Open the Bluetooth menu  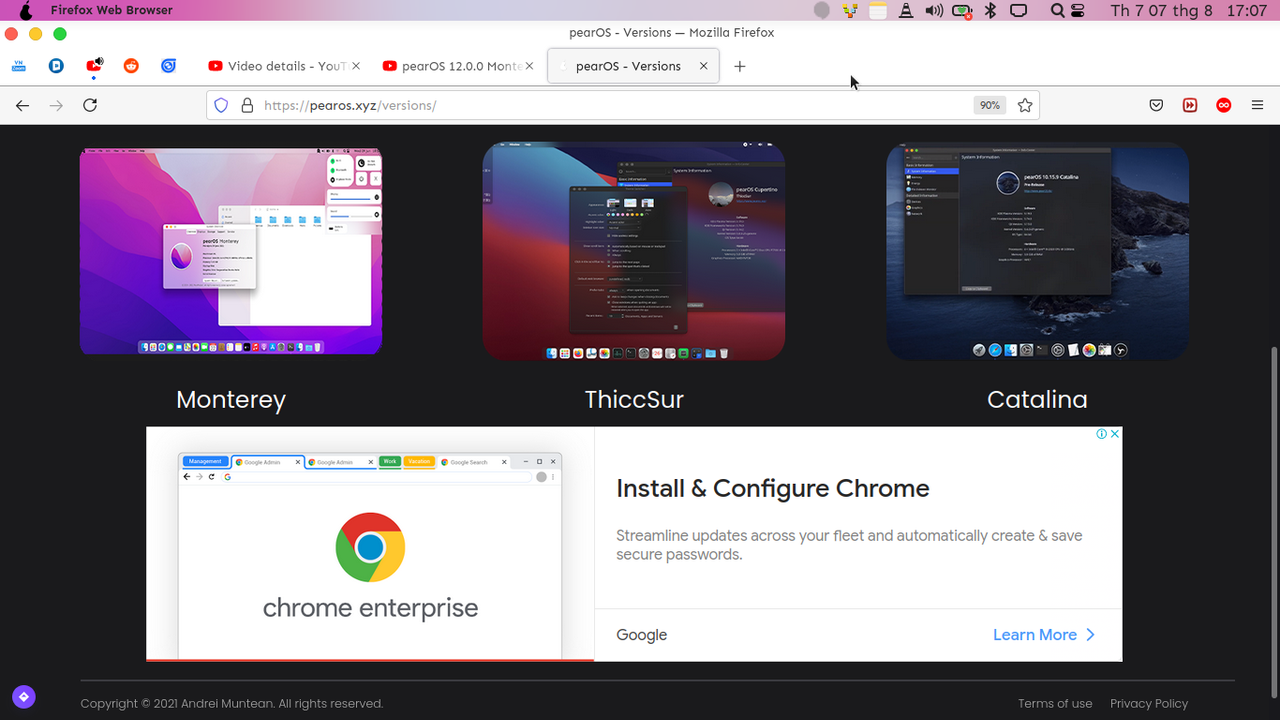click(991, 10)
